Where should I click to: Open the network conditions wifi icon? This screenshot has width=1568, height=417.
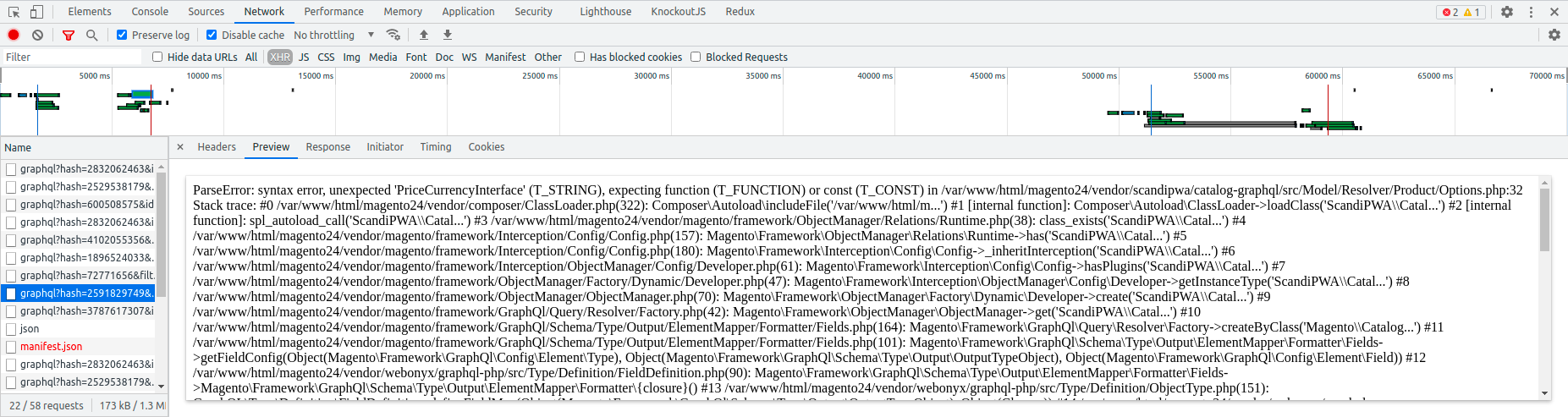click(393, 35)
